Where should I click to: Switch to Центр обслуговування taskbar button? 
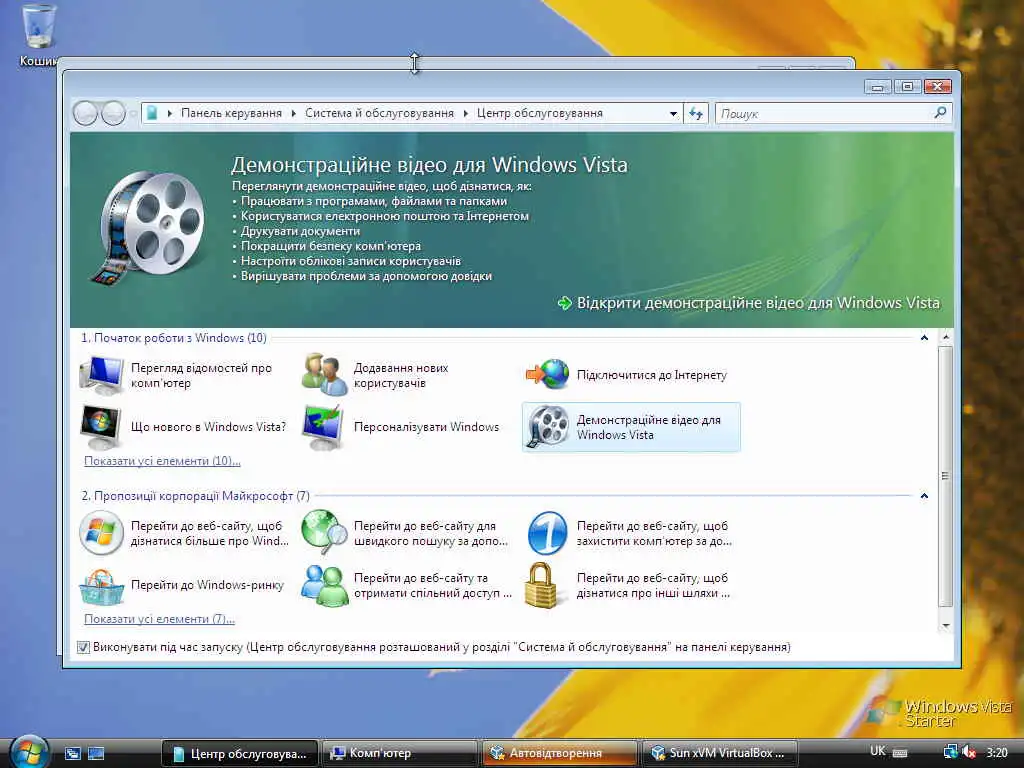point(240,754)
